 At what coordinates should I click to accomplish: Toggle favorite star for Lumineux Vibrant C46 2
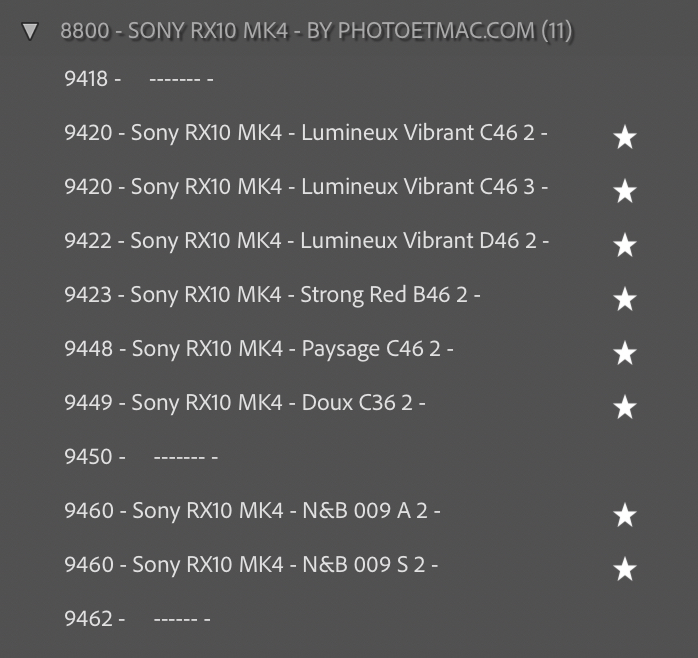point(624,137)
